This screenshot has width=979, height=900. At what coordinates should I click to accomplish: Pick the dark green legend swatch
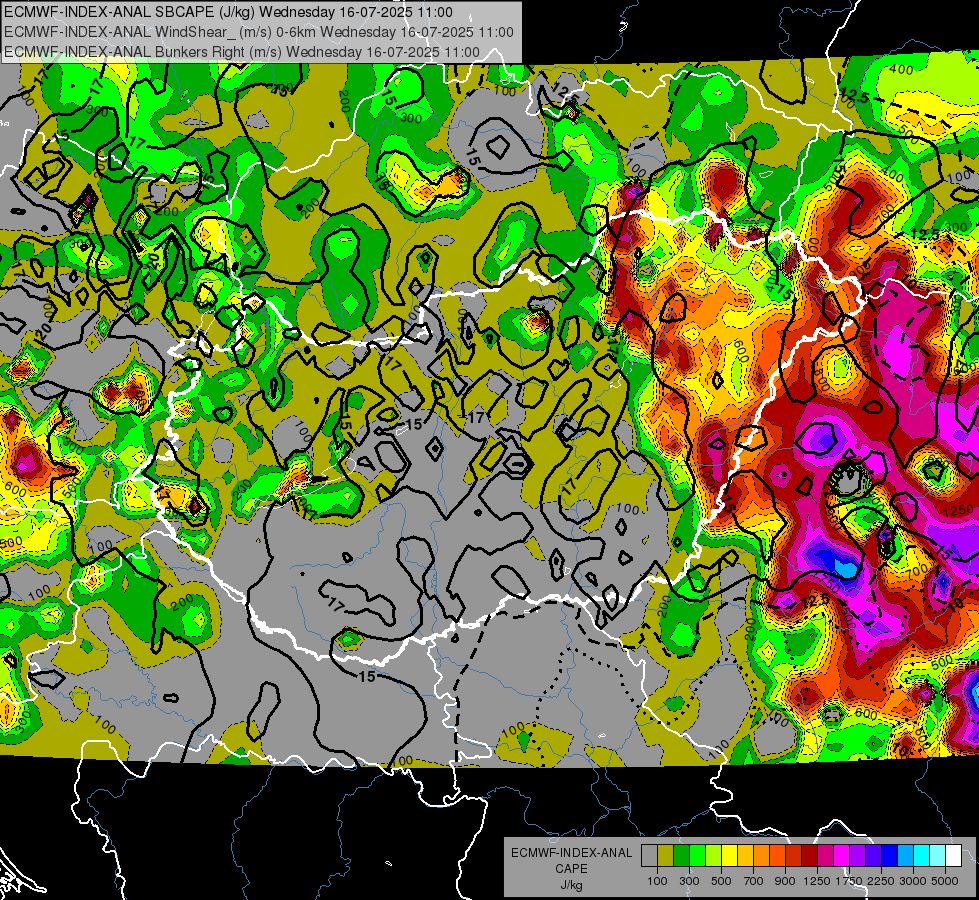pos(681,856)
